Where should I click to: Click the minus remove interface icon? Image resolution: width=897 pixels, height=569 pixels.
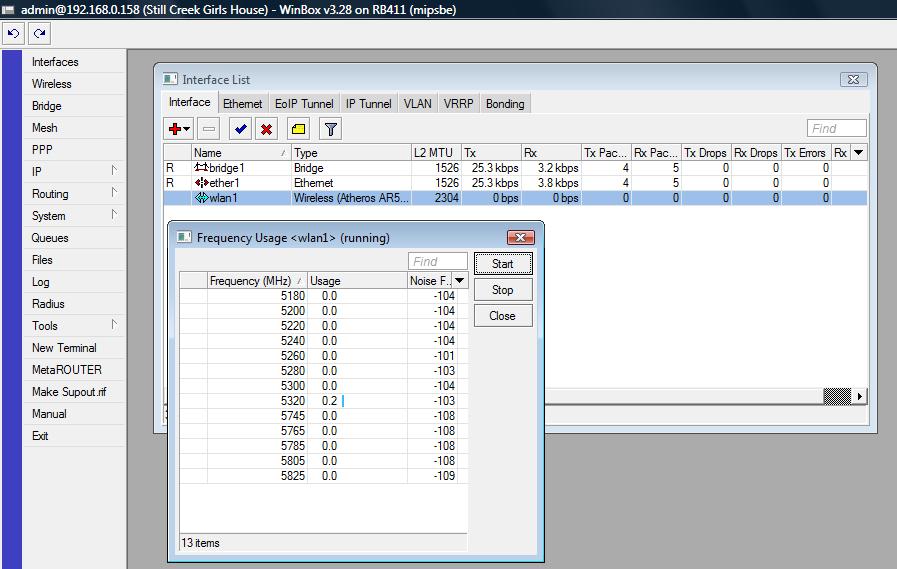[209, 129]
